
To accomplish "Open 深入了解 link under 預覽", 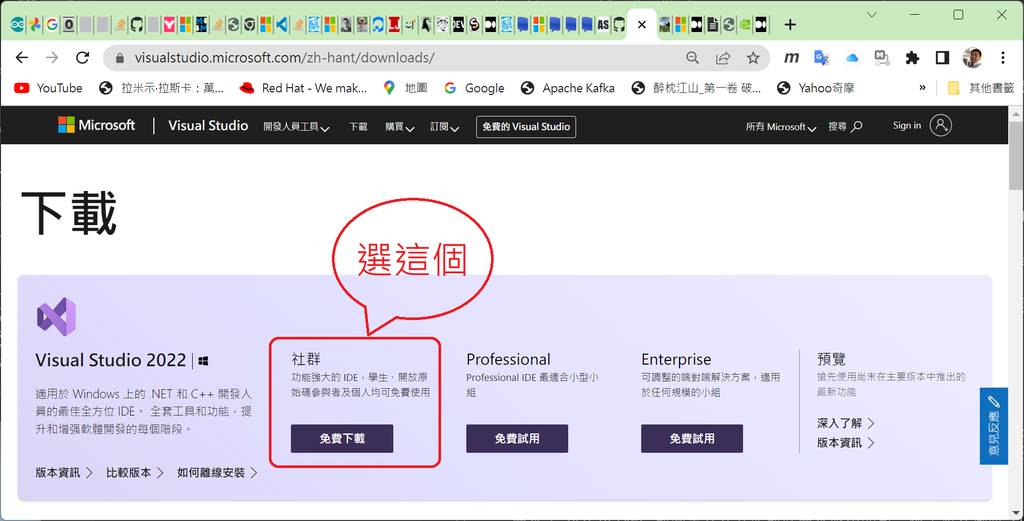I will tap(846, 423).
